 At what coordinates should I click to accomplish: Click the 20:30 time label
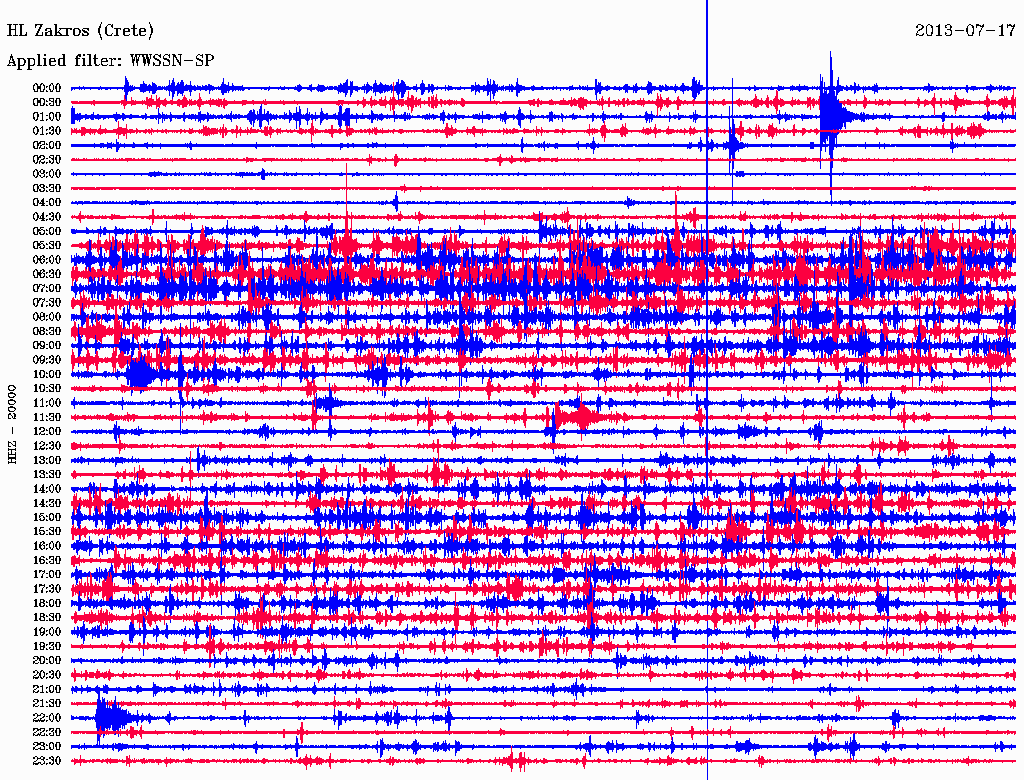(47, 675)
